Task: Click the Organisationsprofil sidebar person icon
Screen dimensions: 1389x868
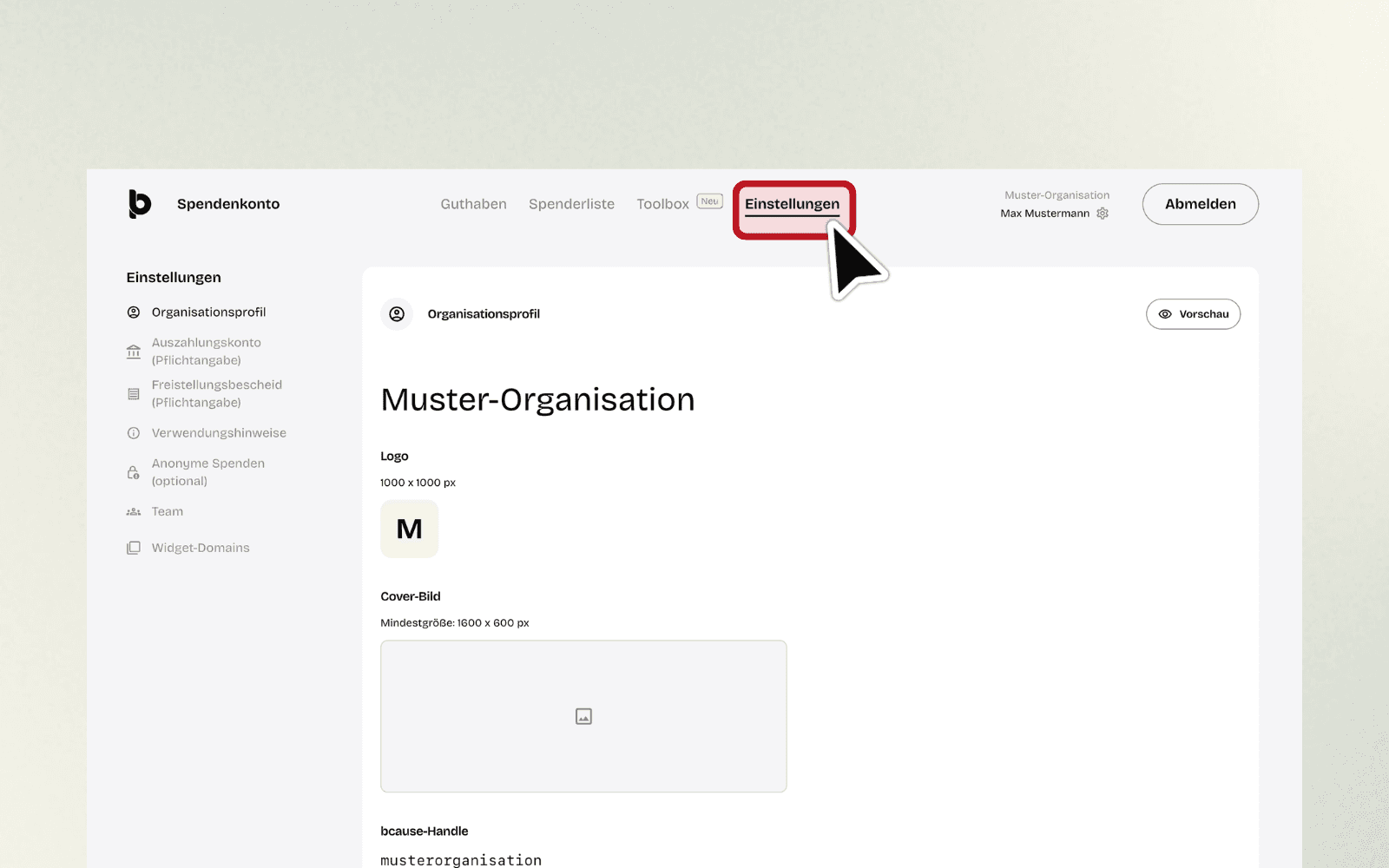Action: 134,312
